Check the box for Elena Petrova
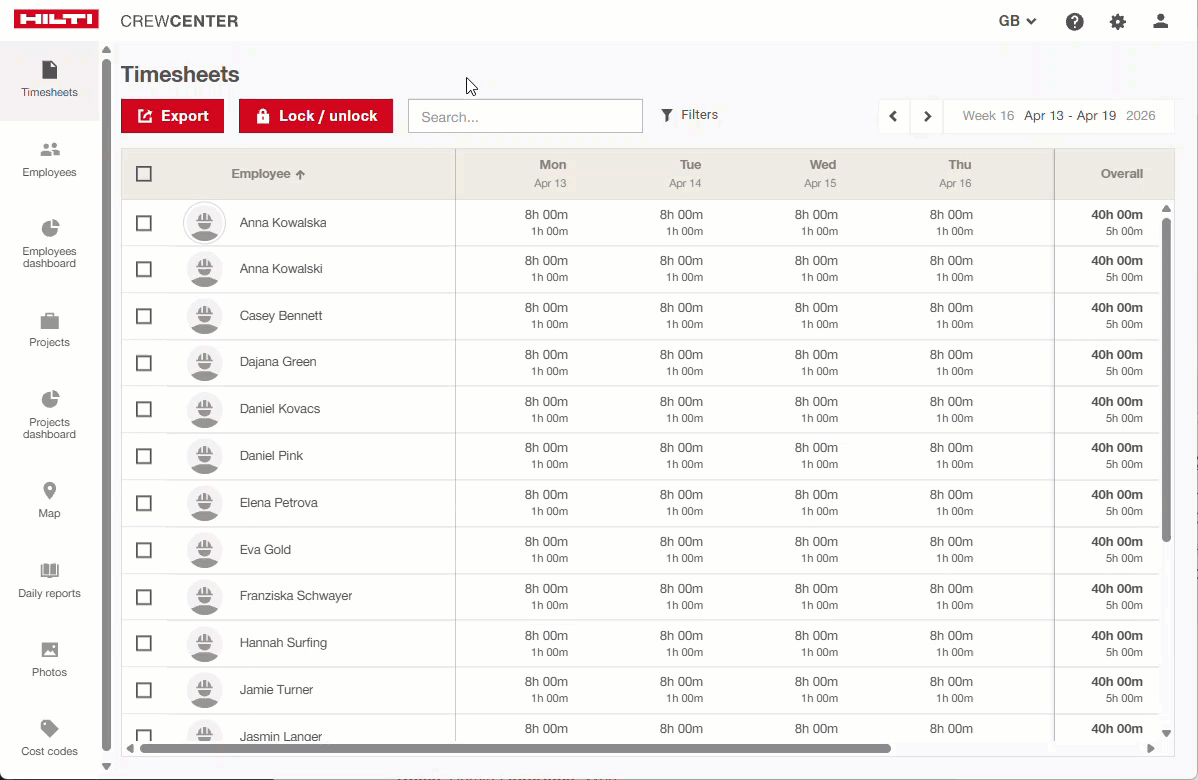The width and height of the screenshot is (1198, 780). pos(144,503)
